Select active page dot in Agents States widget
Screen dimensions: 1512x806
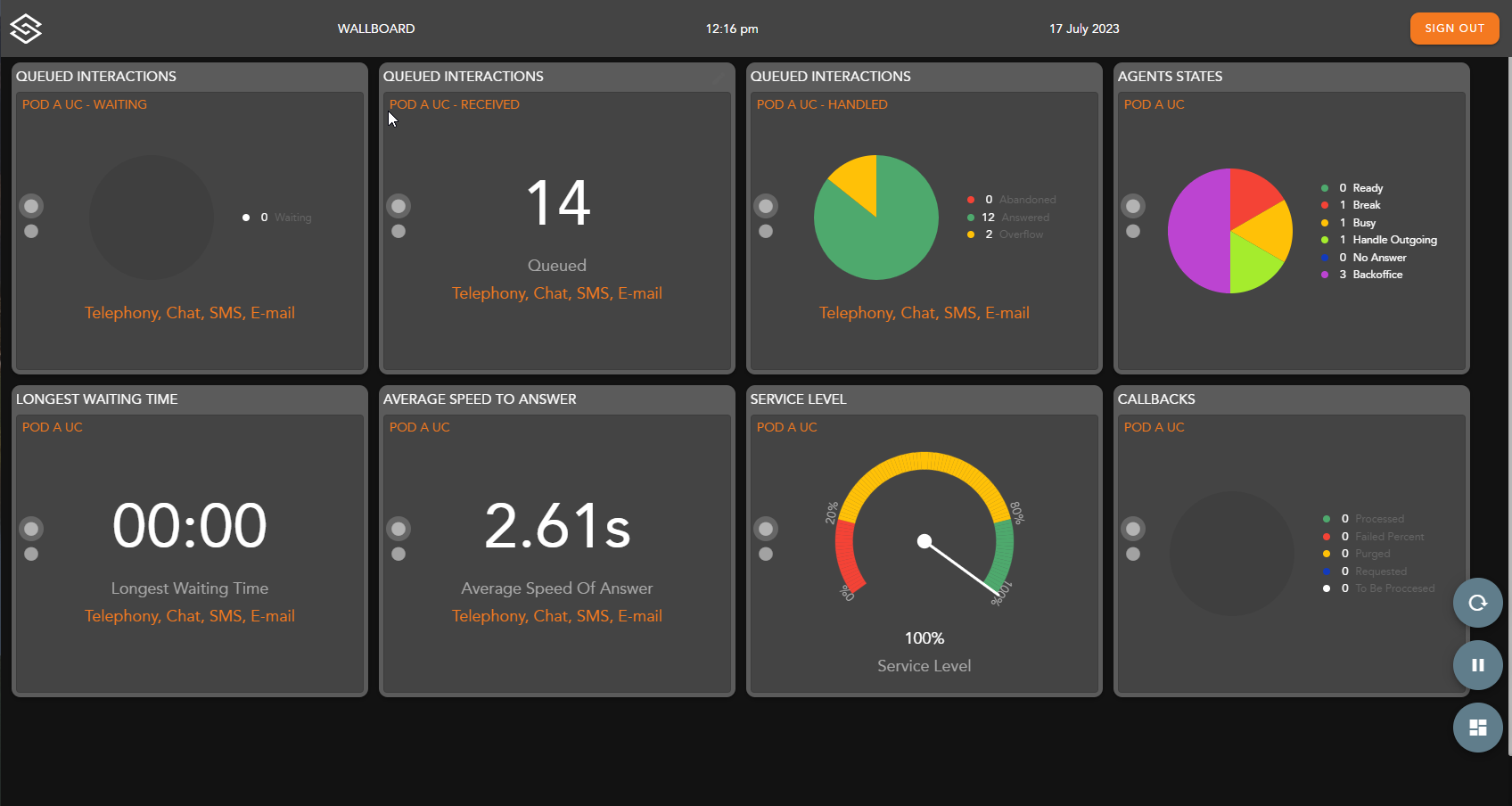click(x=1133, y=206)
